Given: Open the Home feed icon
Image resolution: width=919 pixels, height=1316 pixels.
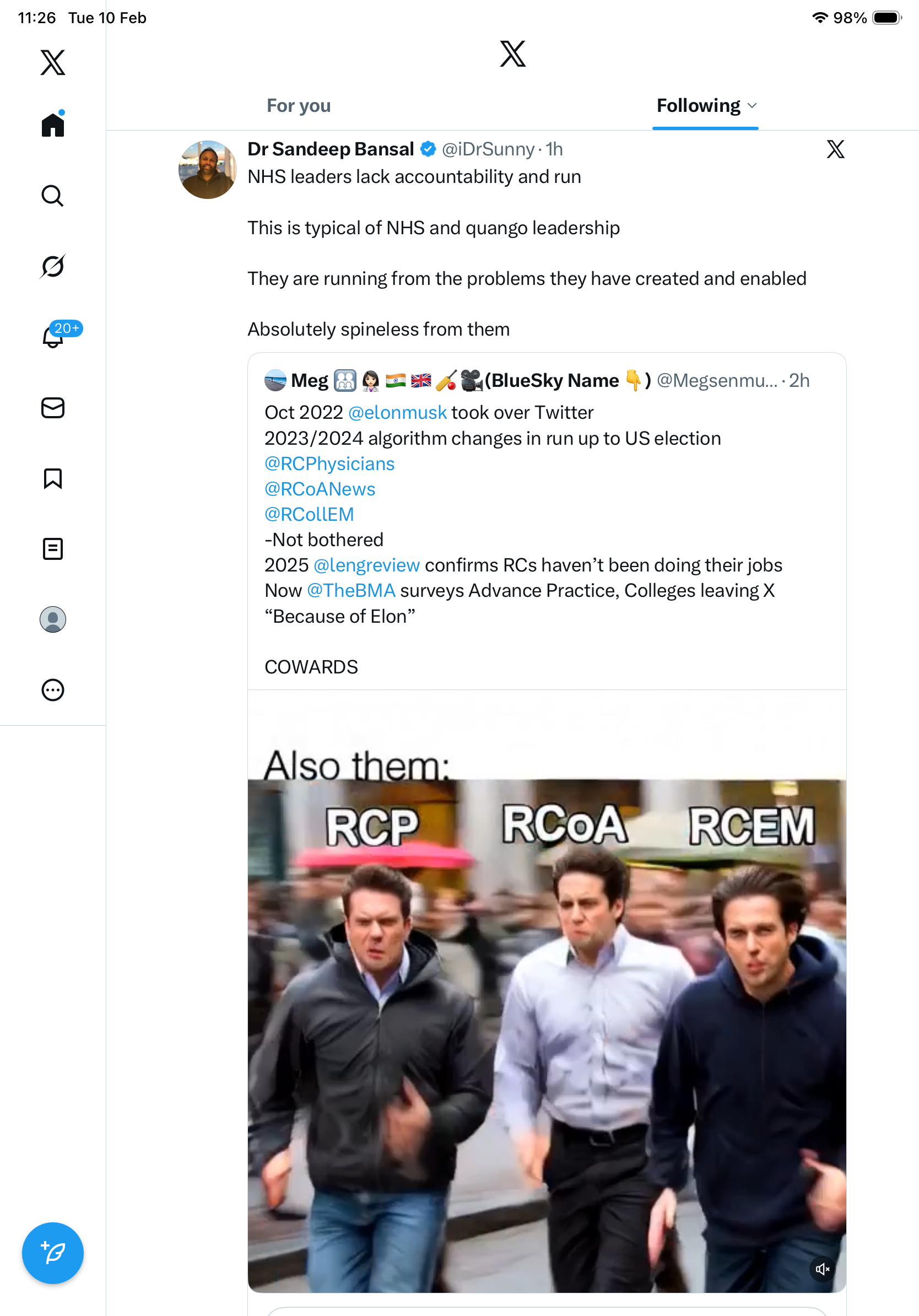Looking at the screenshot, I should point(53,125).
